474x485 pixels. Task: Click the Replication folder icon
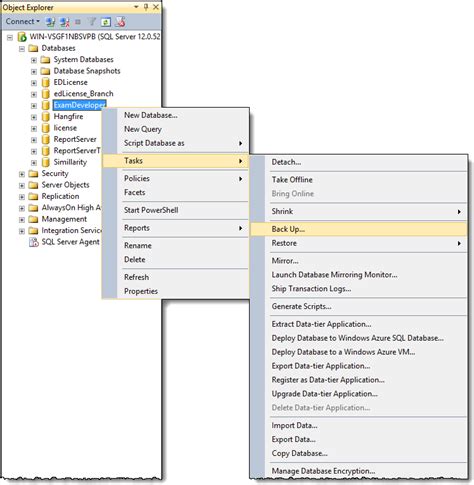tap(33, 196)
